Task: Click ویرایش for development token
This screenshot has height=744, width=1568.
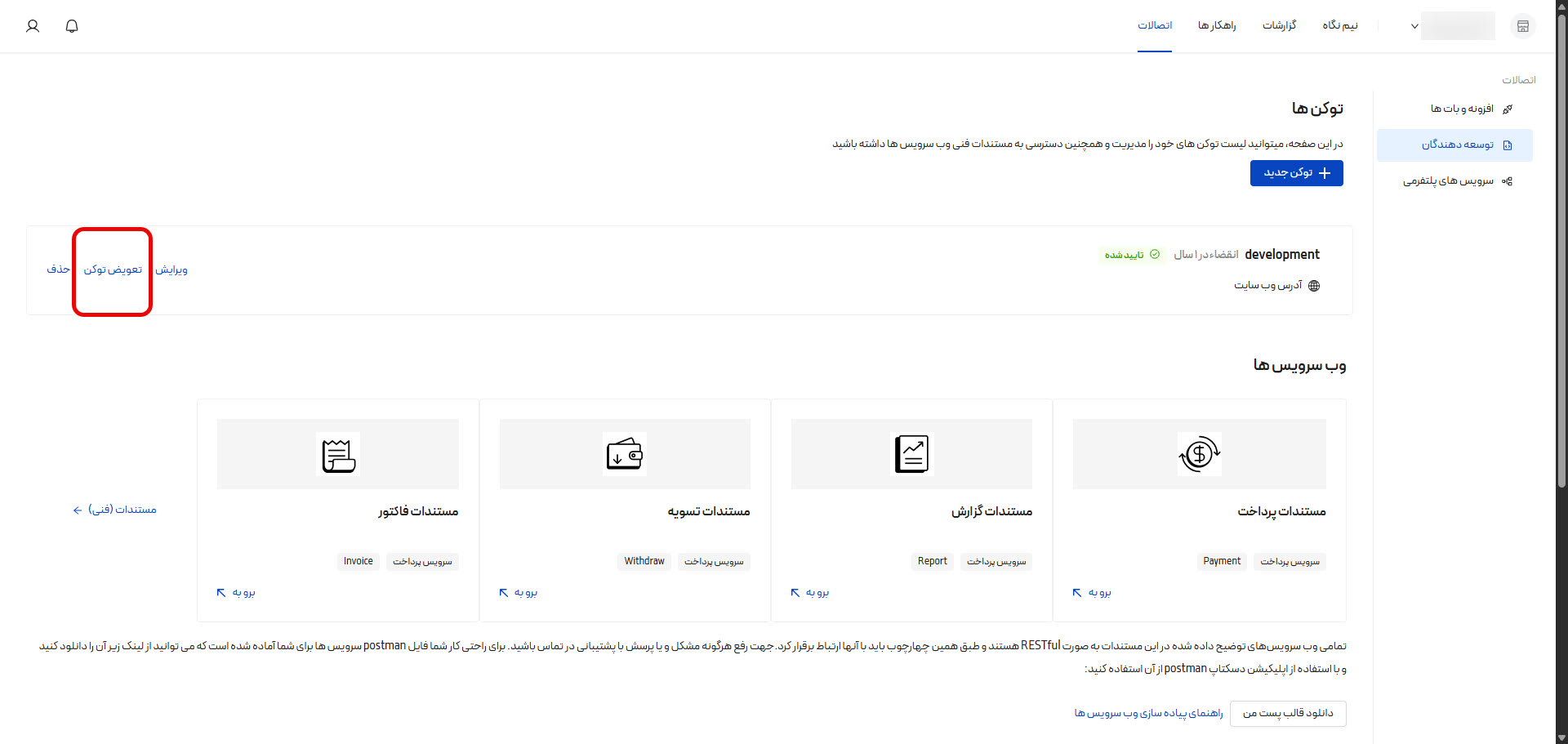Action: coord(171,270)
